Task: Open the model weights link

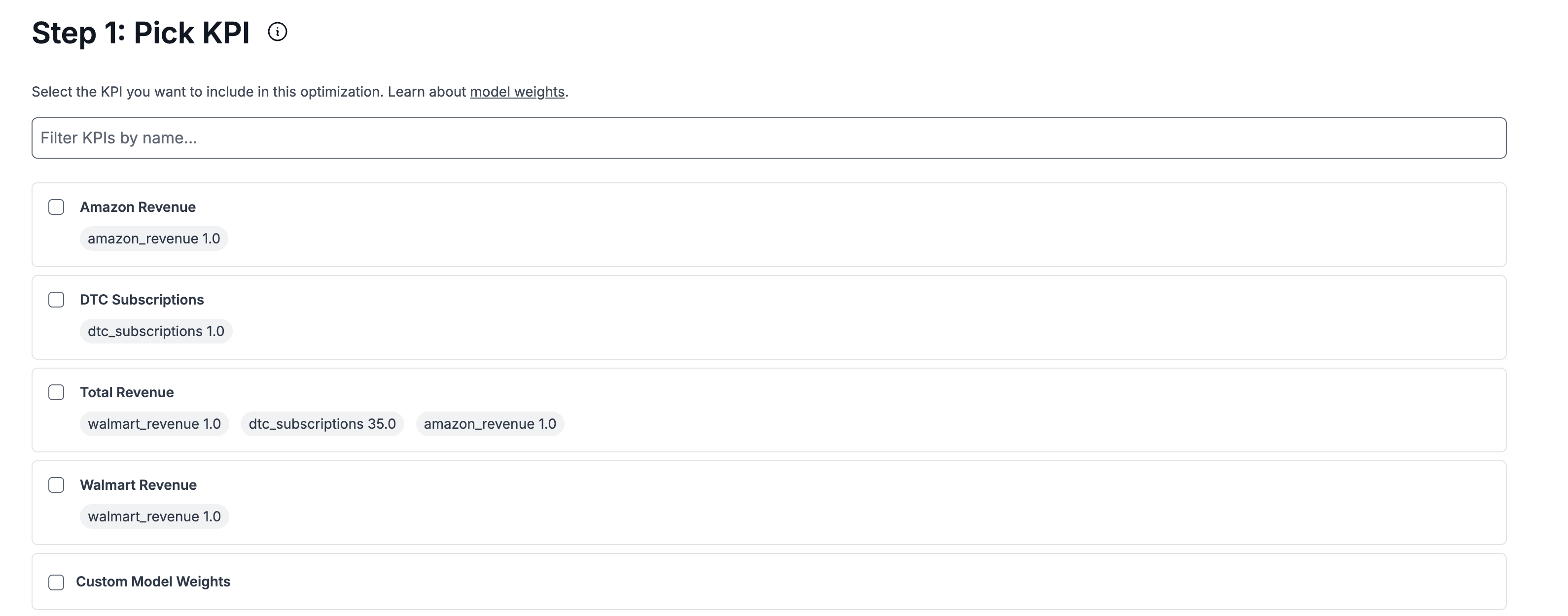Action: pos(517,92)
